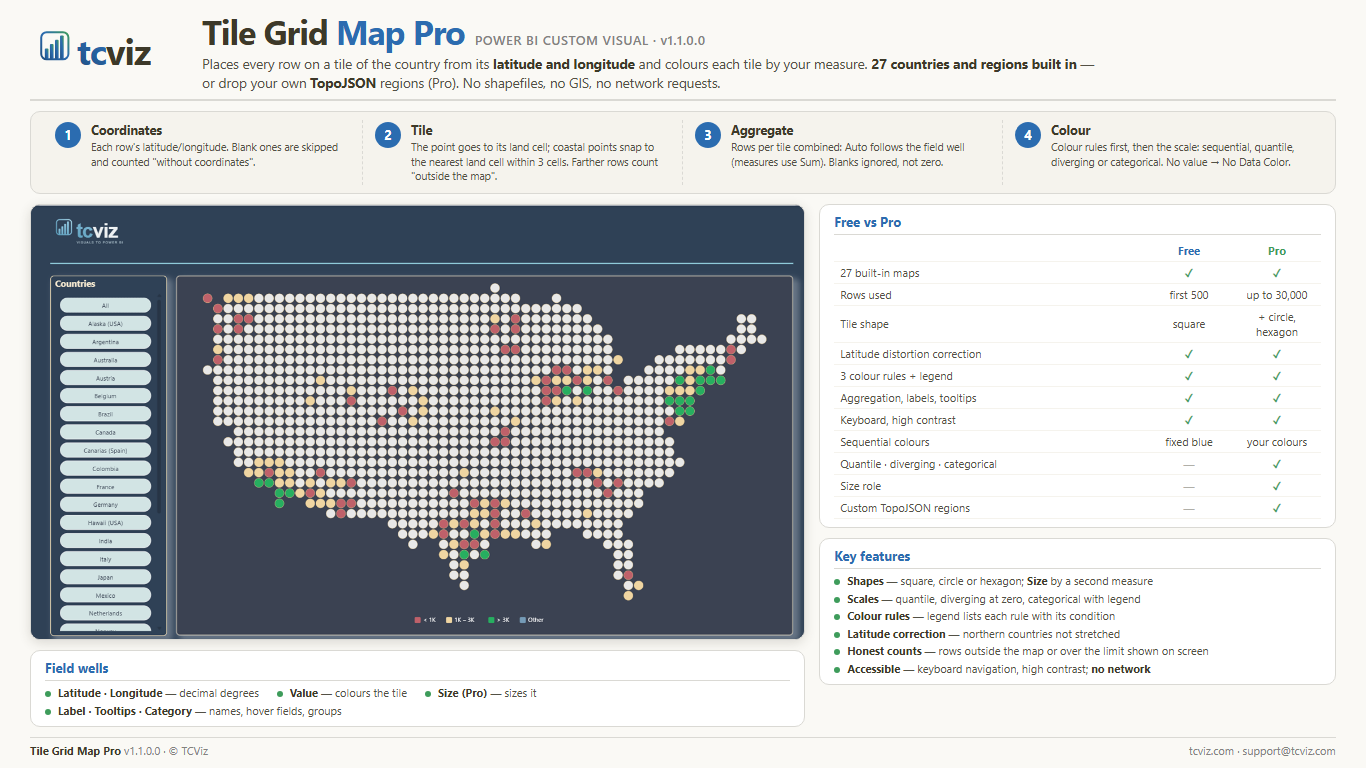The width and height of the screenshot is (1366, 768).
Task: Click the Pro checkmark for Custom TopoJSON regions
Action: [1277, 508]
